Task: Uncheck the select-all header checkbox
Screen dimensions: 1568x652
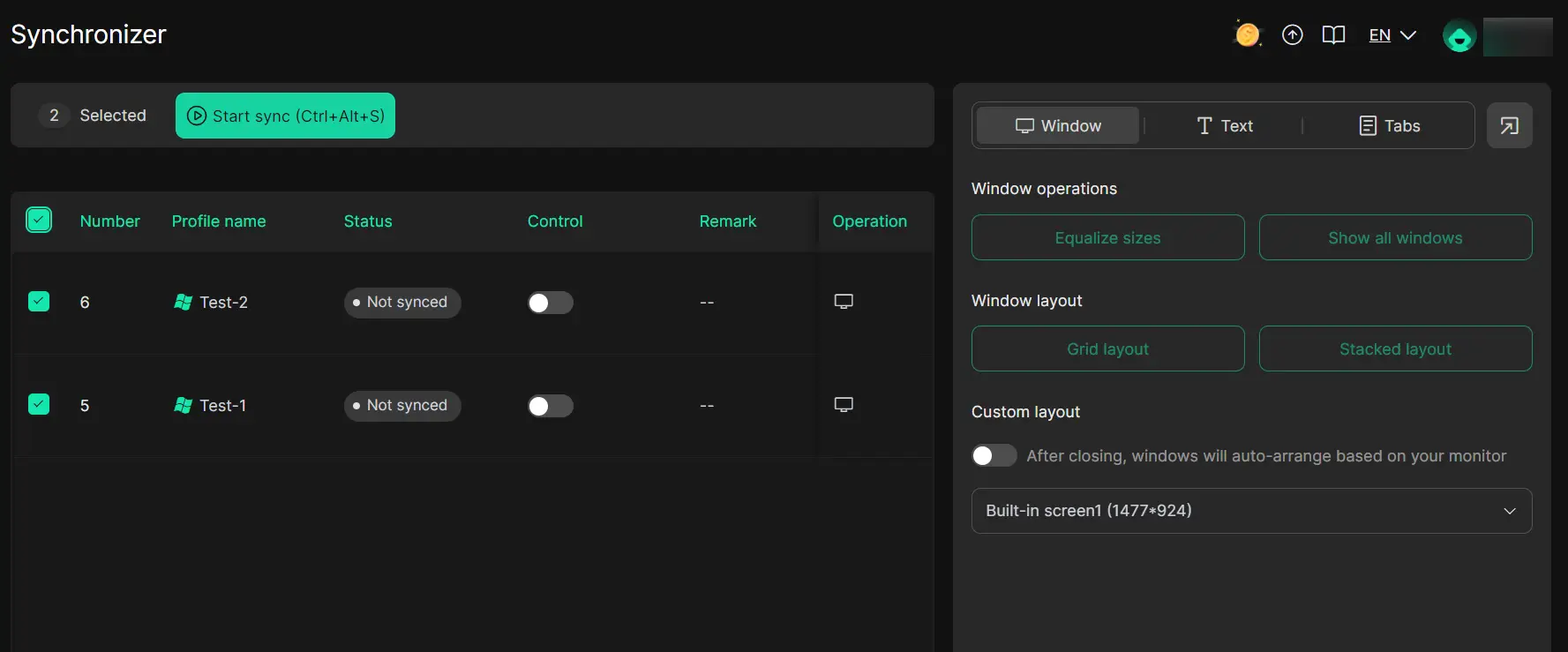Action: [39, 220]
